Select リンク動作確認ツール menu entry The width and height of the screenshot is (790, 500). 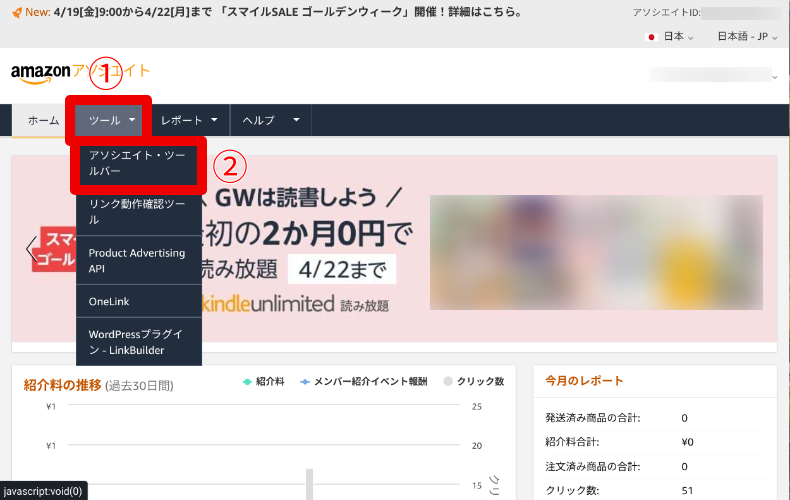(139, 212)
